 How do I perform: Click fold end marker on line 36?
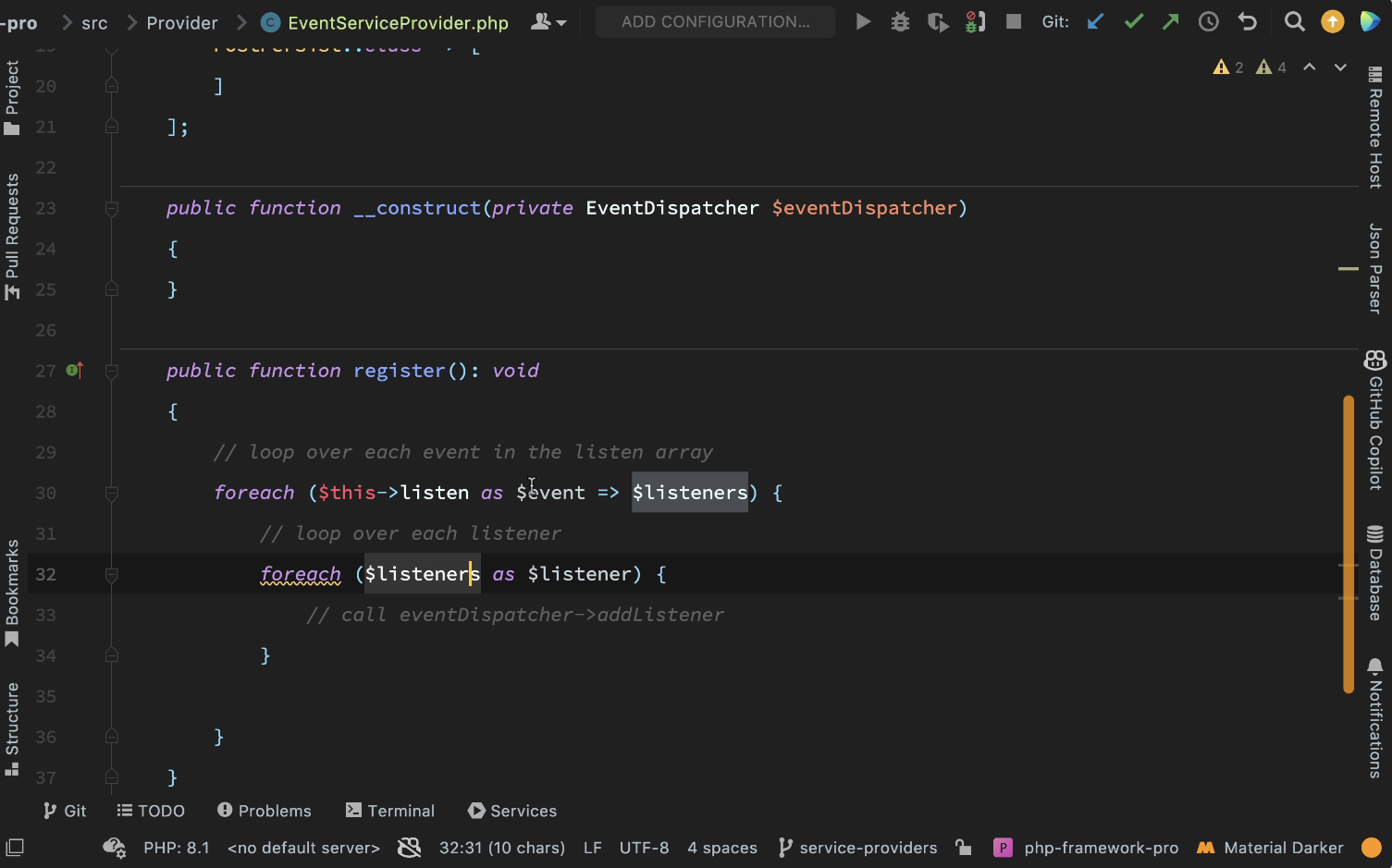point(111,737)
